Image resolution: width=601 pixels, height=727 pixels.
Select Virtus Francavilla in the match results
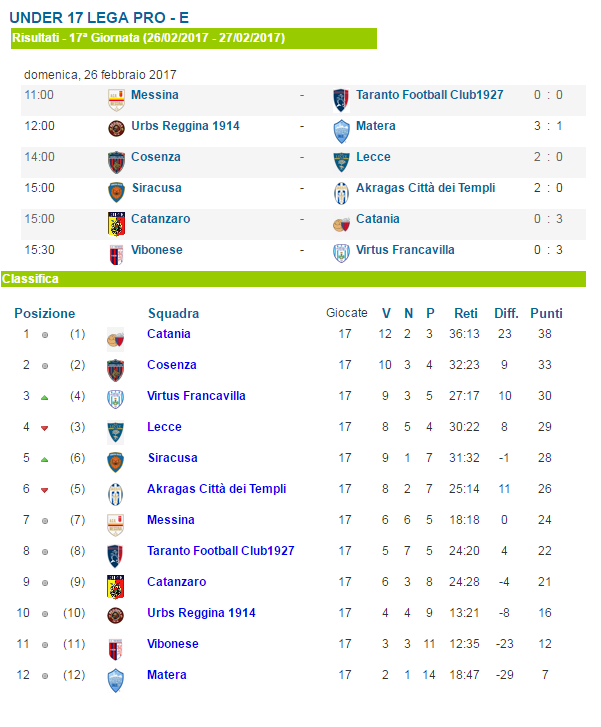tap(405, 250)
